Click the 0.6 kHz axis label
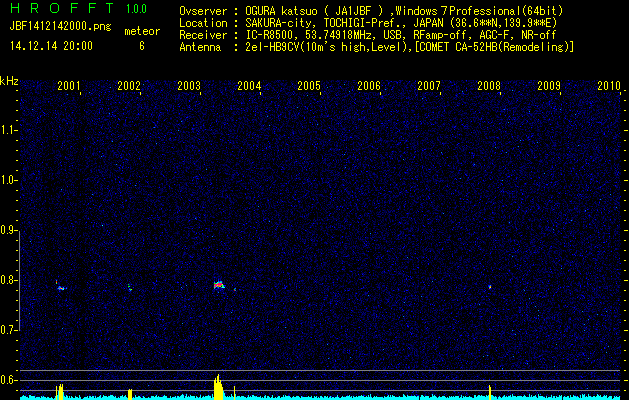 [x=8, y=380]
